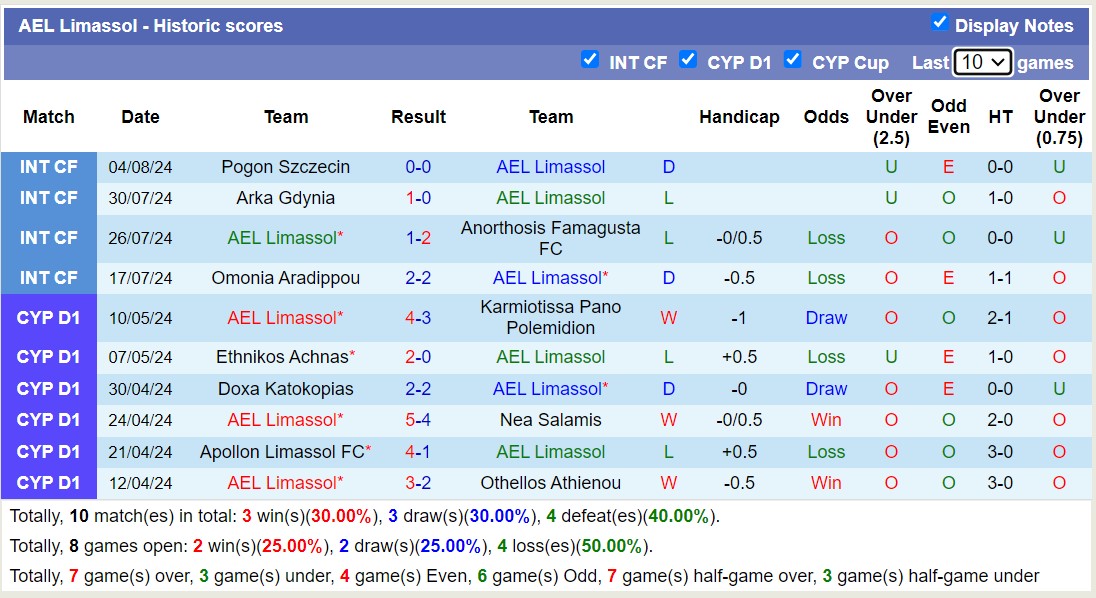
Task: Open the Nea Salamis team page
Action: tap(551, 420)
